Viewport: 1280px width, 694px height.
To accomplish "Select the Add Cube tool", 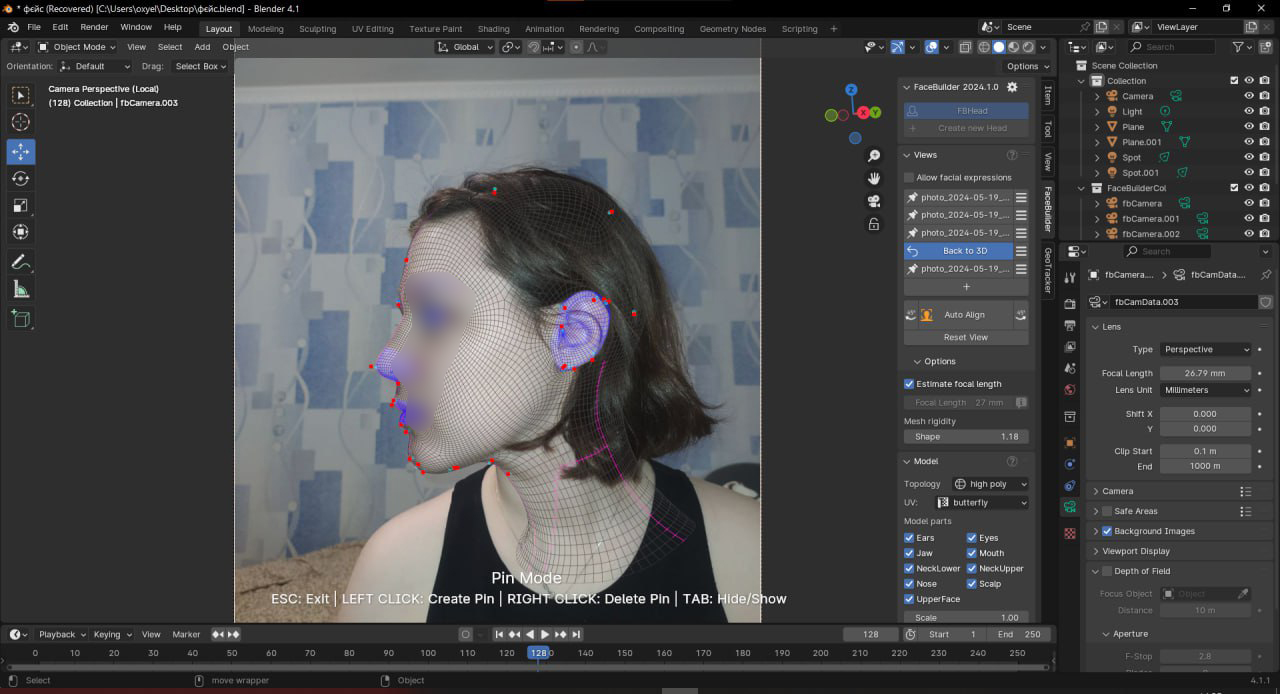I will [21, 319].
